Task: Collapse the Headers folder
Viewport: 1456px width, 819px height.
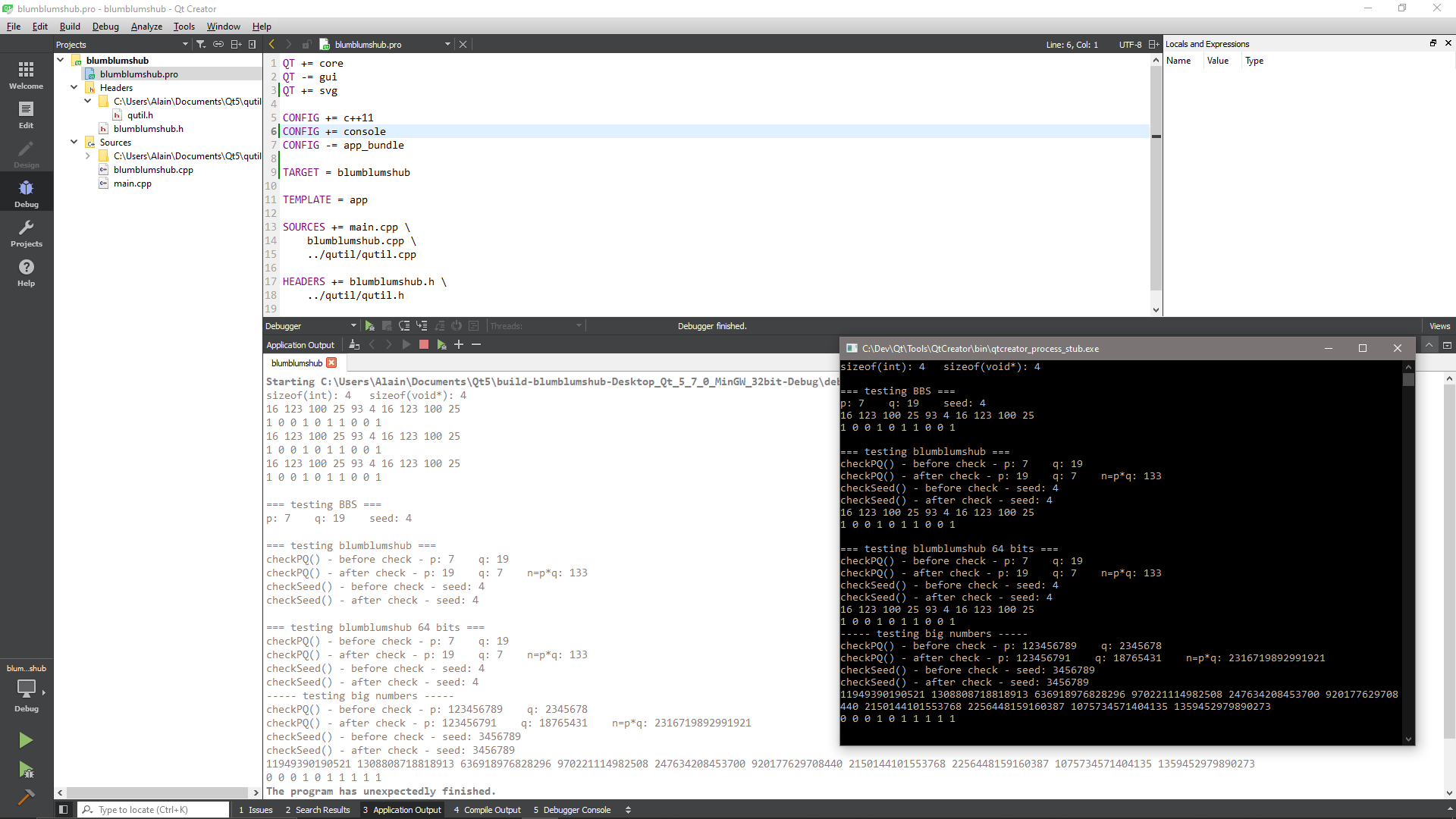Action: click(x=74, y=87)
